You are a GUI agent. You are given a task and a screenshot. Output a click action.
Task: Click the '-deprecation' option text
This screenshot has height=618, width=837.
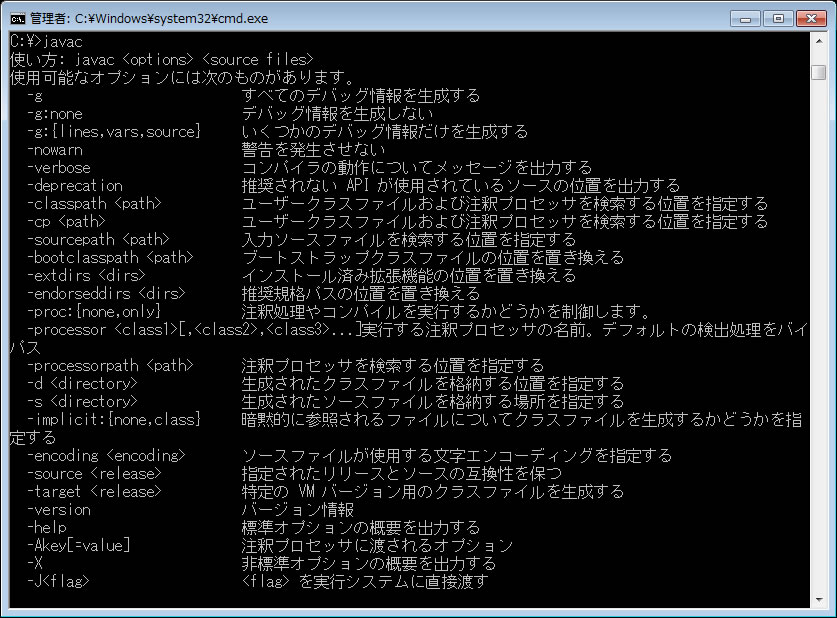tap(75, 186)
